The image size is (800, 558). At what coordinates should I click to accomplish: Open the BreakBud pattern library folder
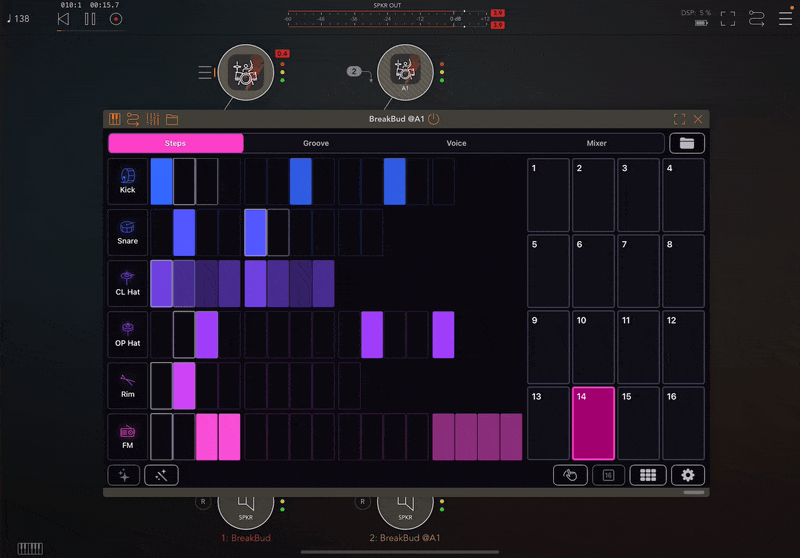(x=687, y=143)
